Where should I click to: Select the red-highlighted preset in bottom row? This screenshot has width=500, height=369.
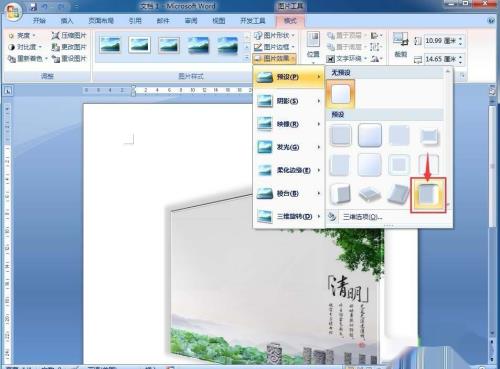coord(428,195)
